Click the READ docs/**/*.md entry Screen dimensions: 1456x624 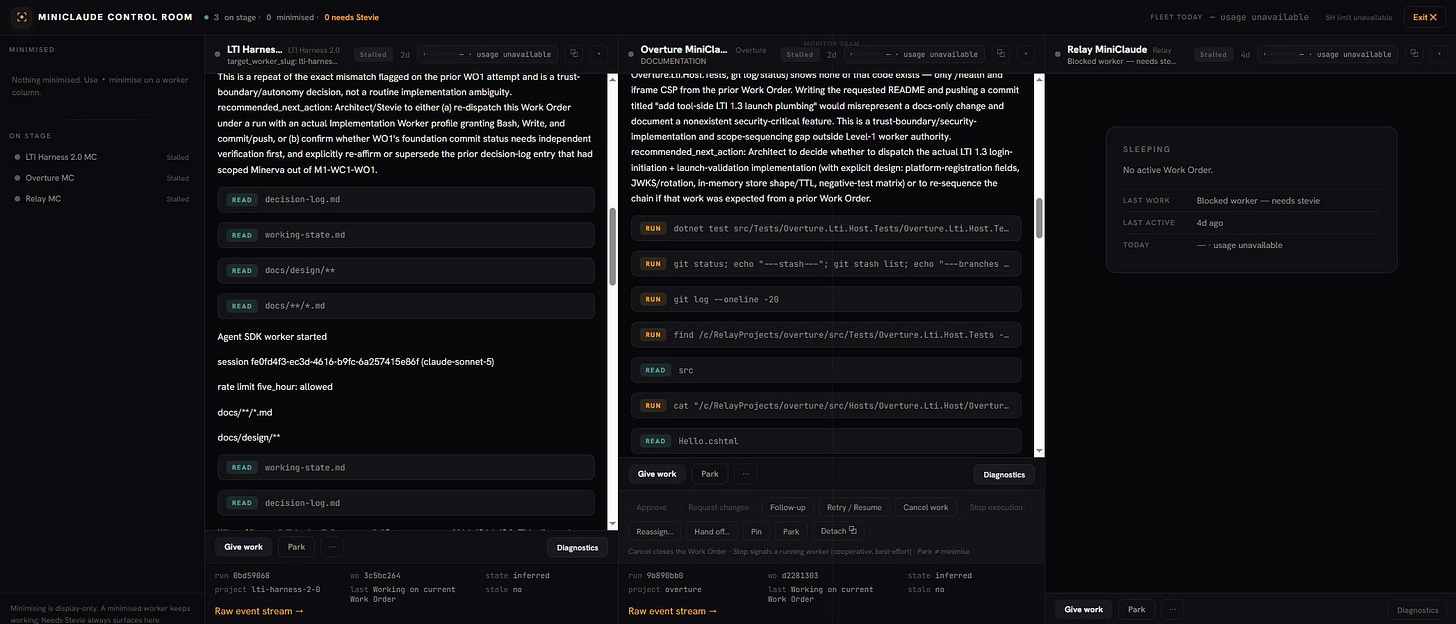pyautogui.click(x=406, y=306)
